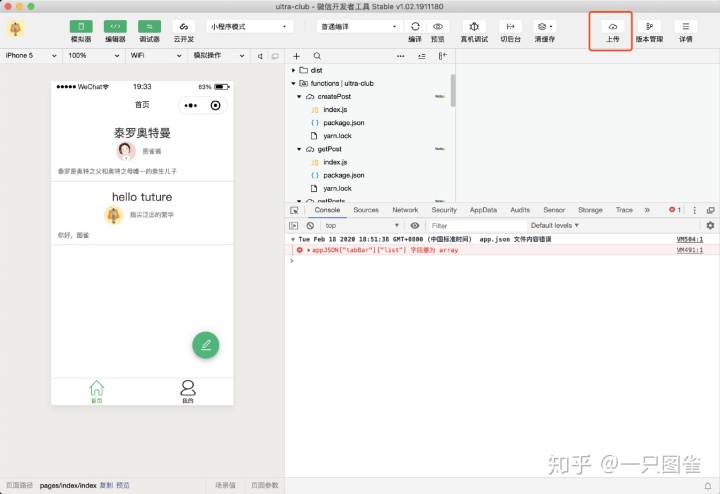Viewport: 720px width, 494px height.
Task: Switch to the Sensor tab
Action: pos(554,210)
